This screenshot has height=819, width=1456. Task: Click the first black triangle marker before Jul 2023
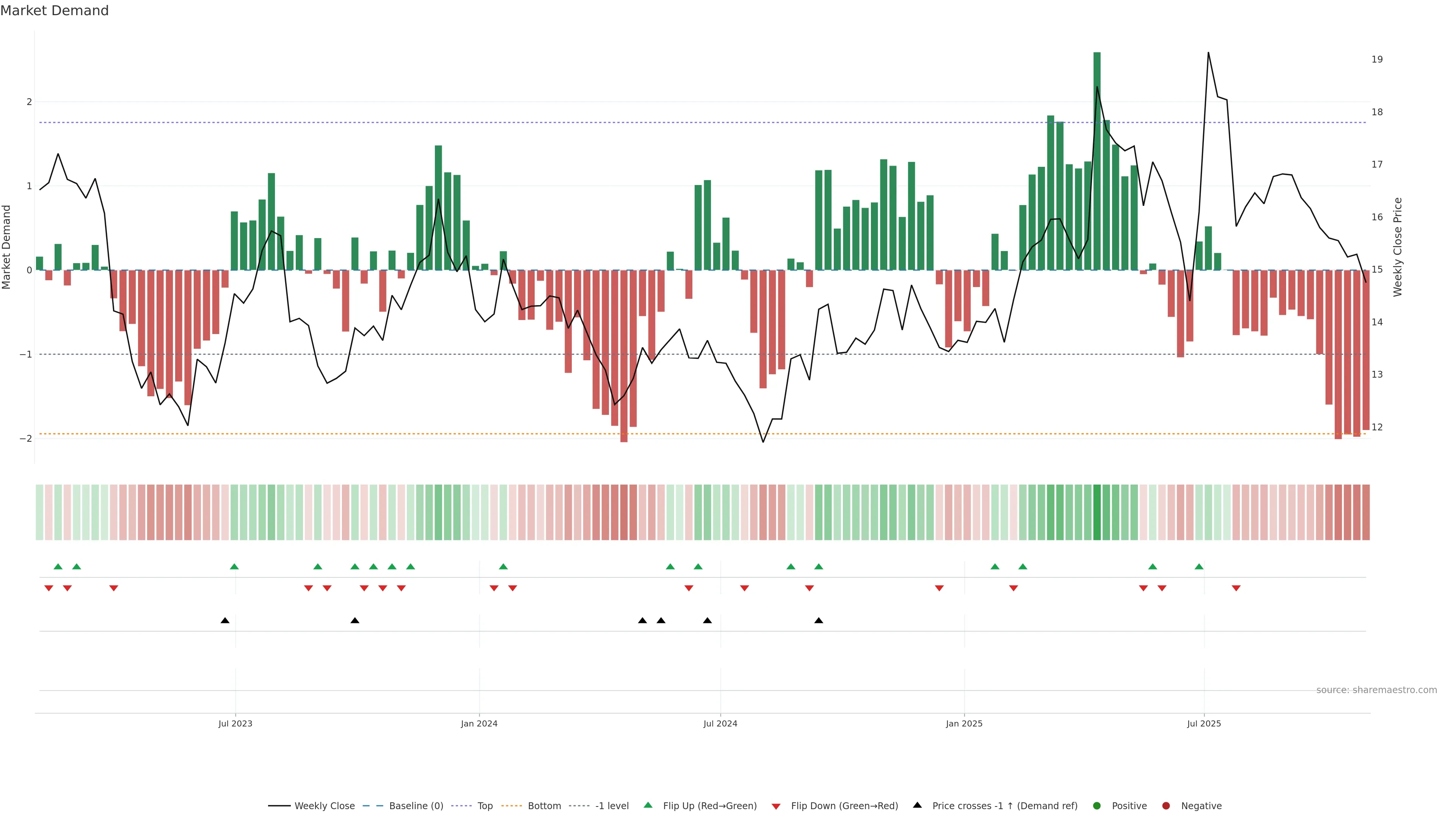[x=225, y=621]
